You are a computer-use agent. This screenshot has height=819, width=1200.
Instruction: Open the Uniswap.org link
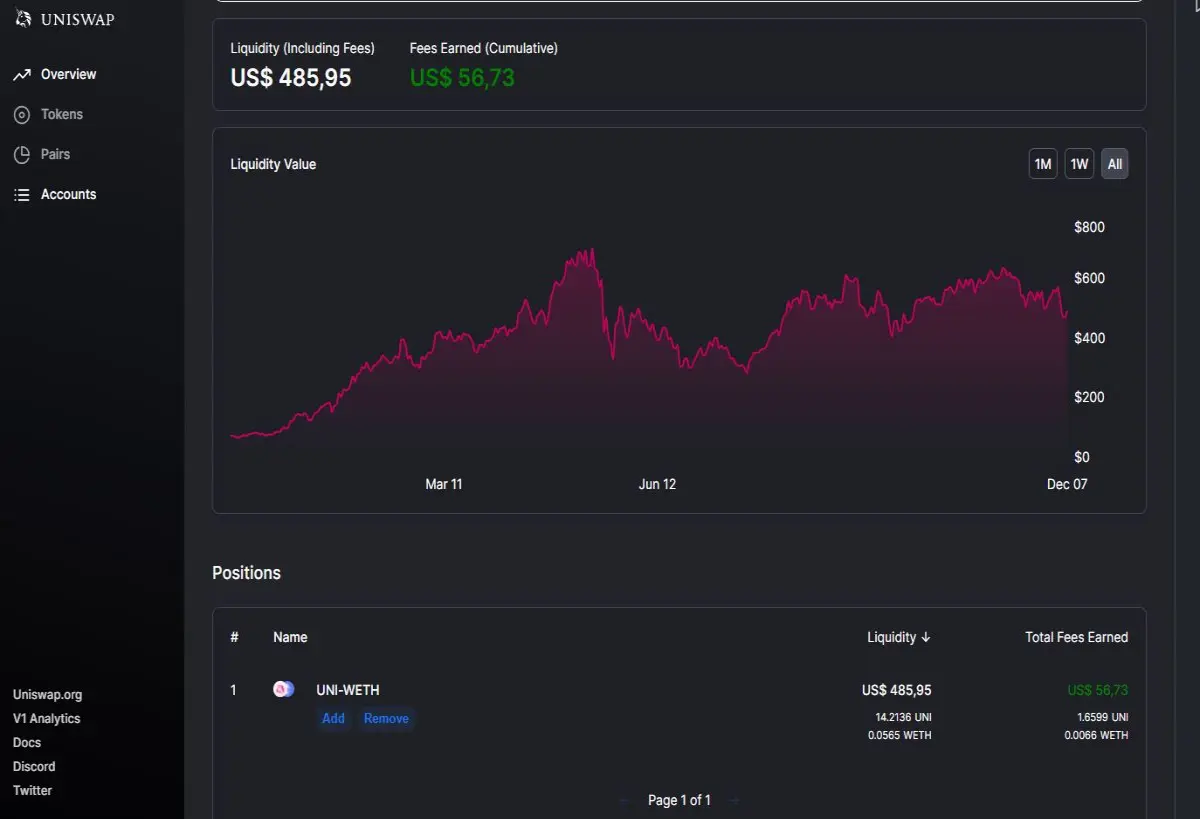click(x=48, y=694)
